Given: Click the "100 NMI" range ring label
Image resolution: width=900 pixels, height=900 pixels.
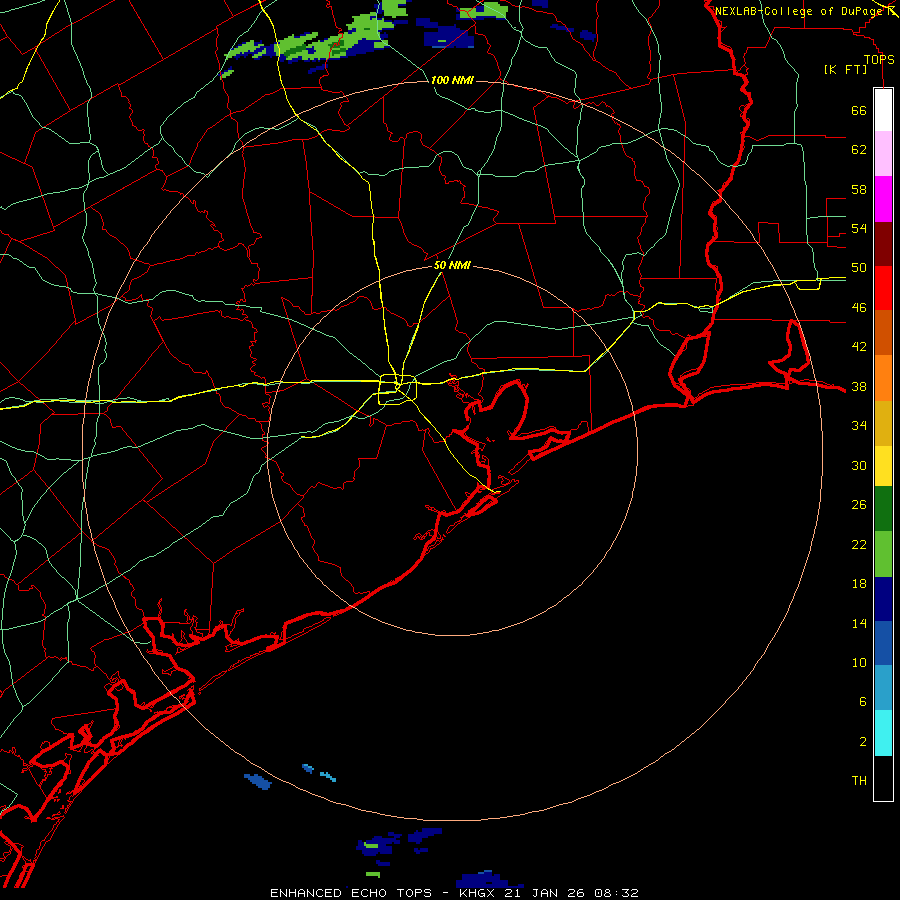Looking at the screenshot, I should pyautogui.click(x=452, y=80).
